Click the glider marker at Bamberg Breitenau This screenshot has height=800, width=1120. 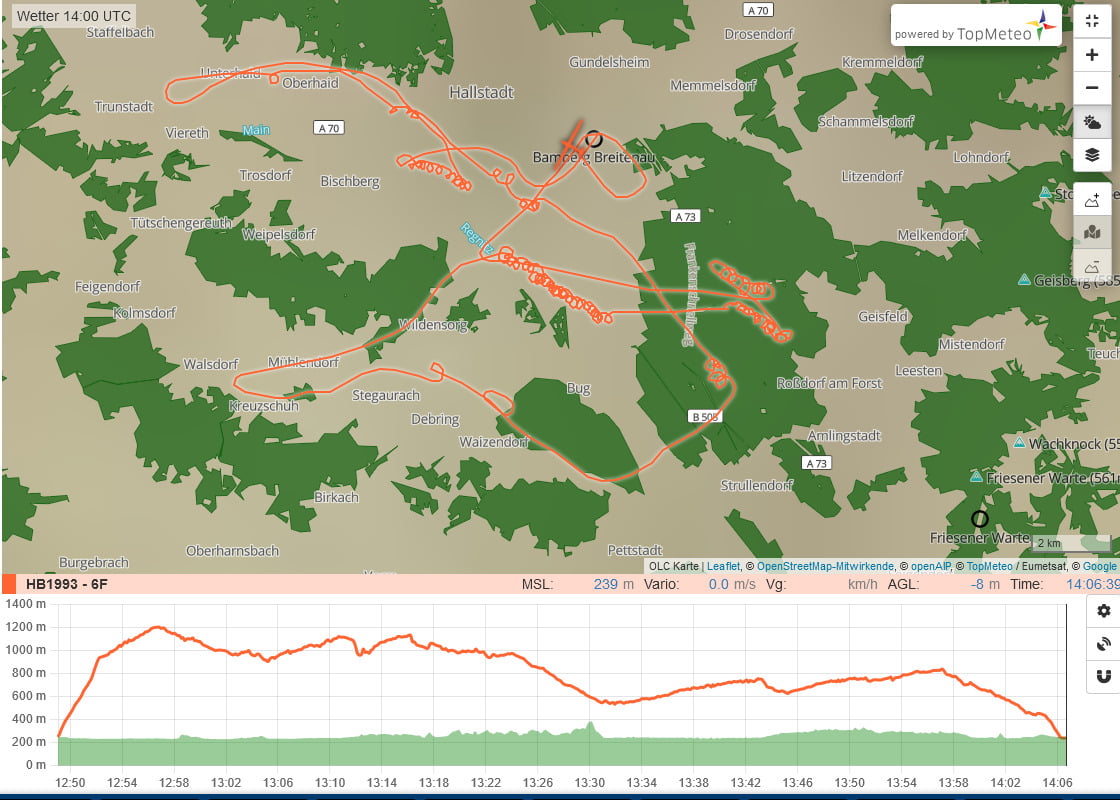(569, 147)
